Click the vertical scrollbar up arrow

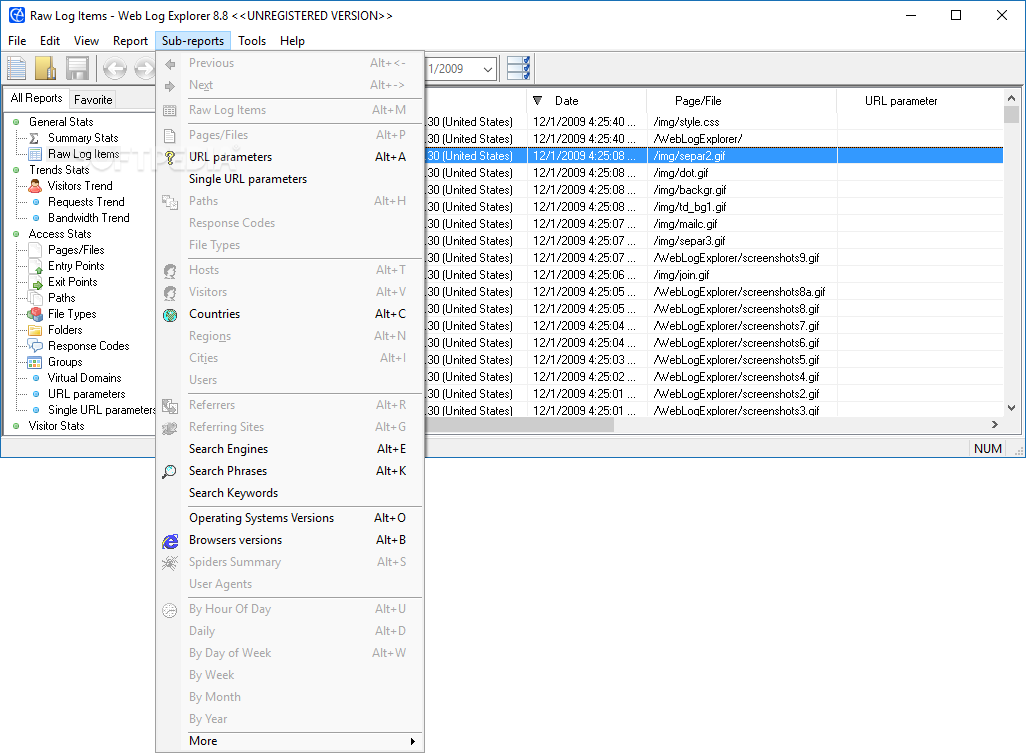click(x=1012, y=99)
